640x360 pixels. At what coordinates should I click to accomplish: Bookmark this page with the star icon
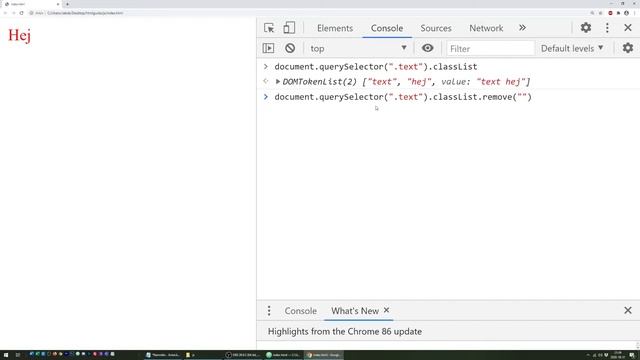click(x=600, y=13)
